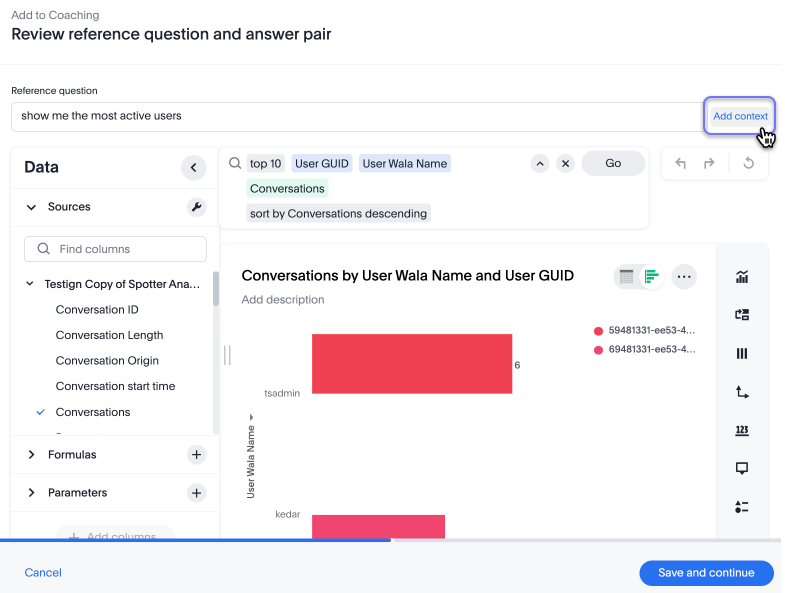
Task: Collapse the Sources section
Action: click(31, 207)
